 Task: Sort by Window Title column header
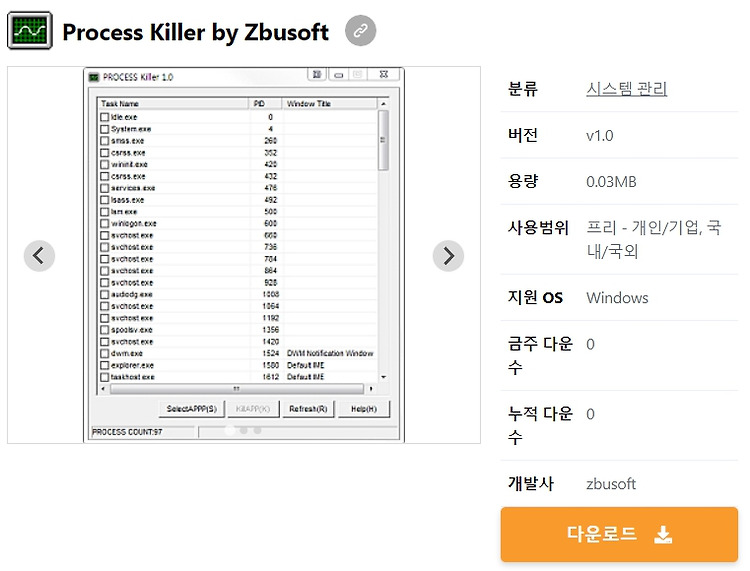click(329, 103)
